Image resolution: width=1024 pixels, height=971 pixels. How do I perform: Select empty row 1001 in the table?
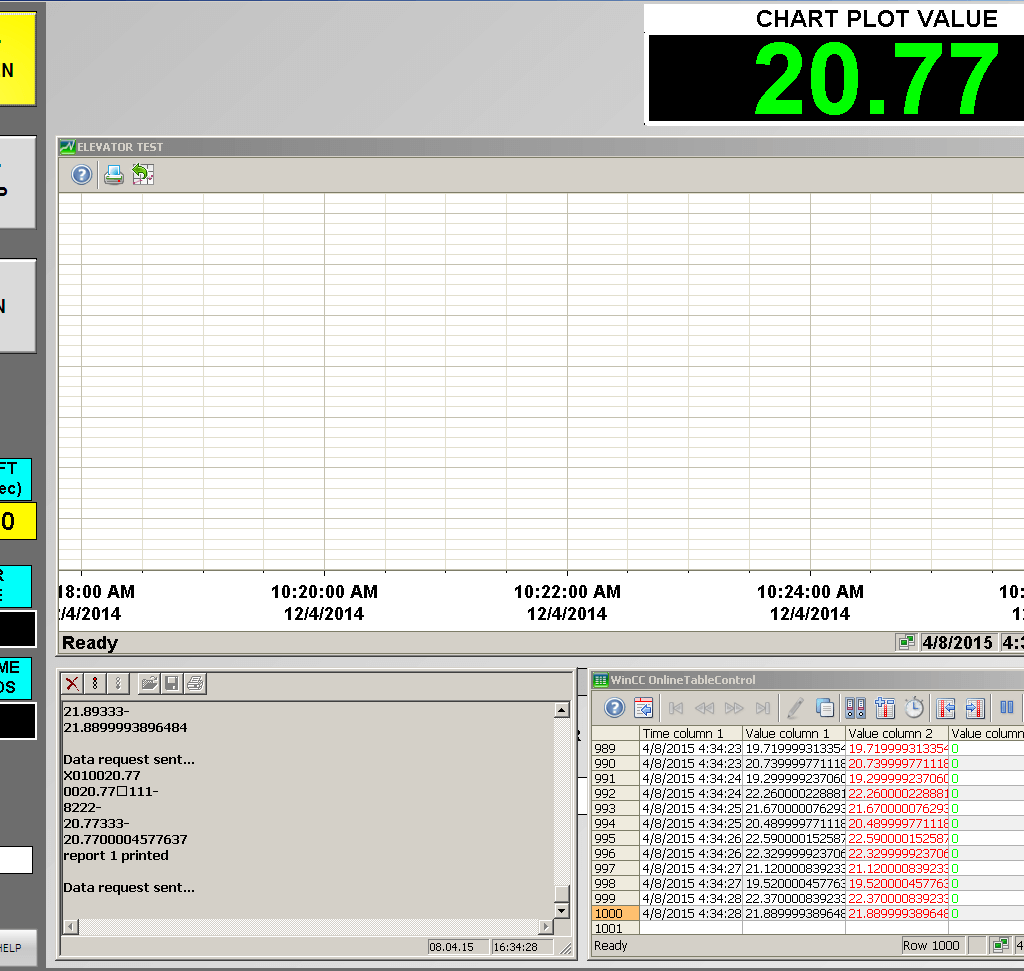point(616,929)
